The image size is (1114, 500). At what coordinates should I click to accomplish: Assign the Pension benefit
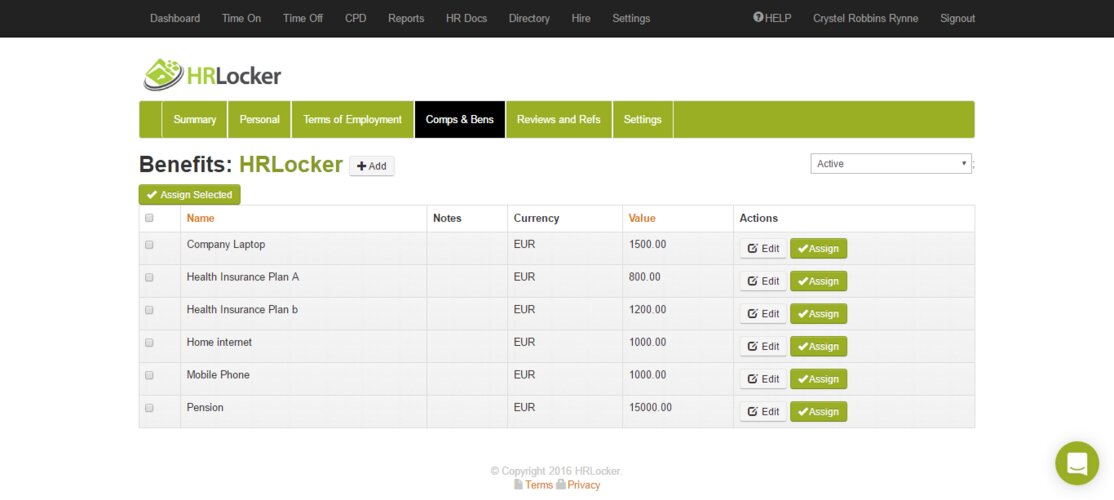point(818,412)
